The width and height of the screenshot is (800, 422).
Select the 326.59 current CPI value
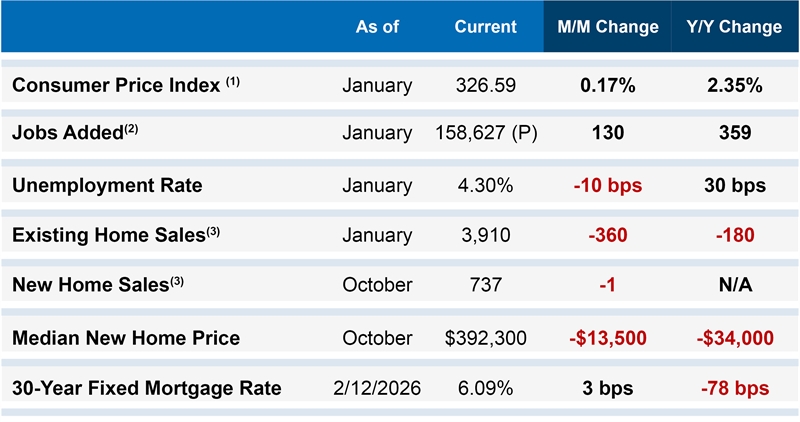click(x=486, y=85)
